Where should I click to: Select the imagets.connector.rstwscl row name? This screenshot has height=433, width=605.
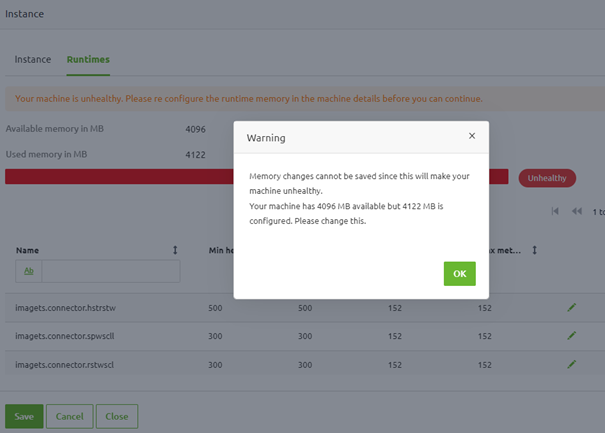[x=56, y=365]
